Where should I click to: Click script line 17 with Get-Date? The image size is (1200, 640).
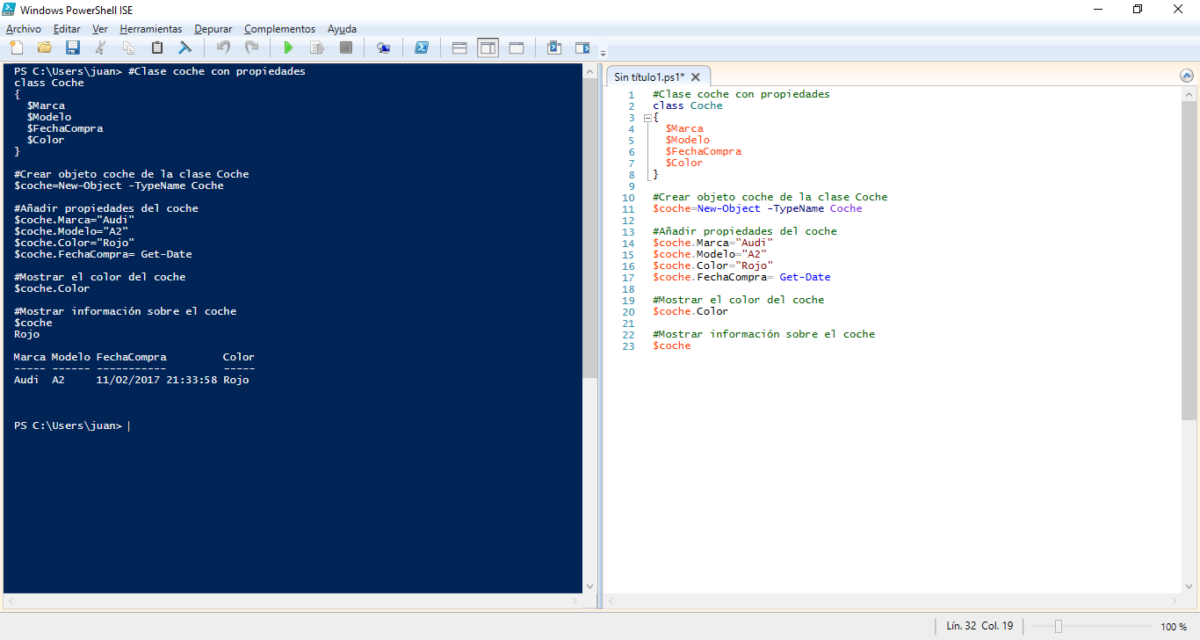pos(741,277)
